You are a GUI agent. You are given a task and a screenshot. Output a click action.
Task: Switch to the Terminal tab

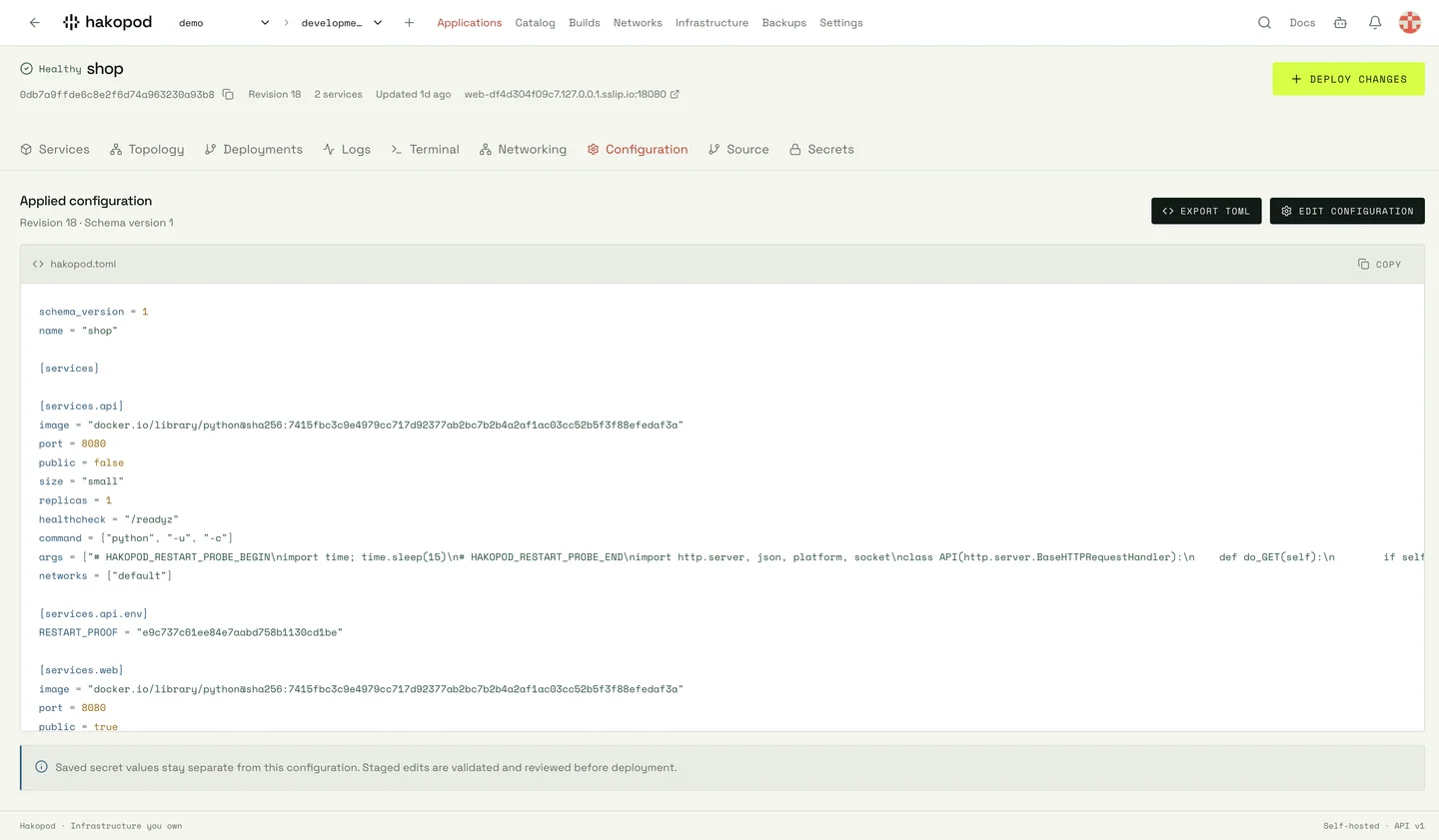(x=425, y=149)
